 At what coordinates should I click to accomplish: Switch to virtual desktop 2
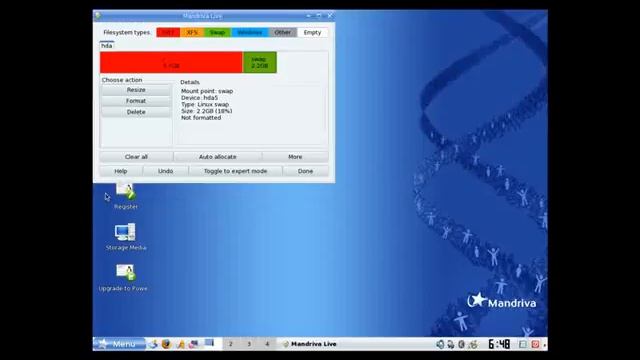click(231, 344)
